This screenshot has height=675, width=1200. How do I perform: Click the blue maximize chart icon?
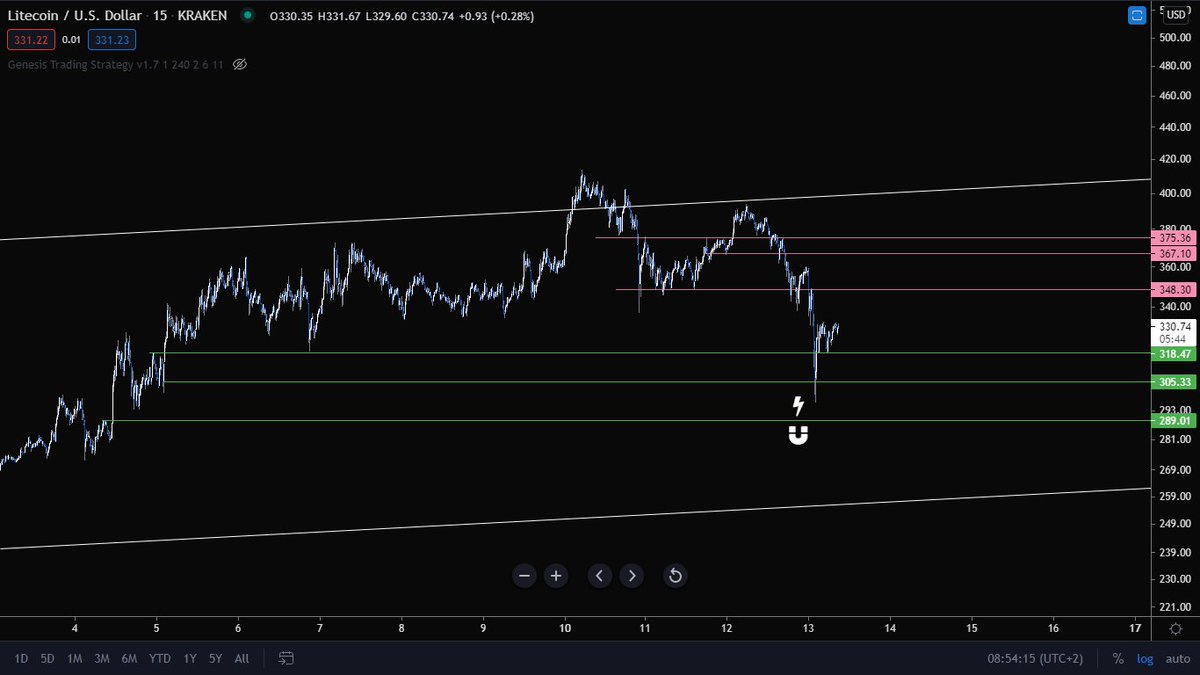click(x=1137, y=15)
